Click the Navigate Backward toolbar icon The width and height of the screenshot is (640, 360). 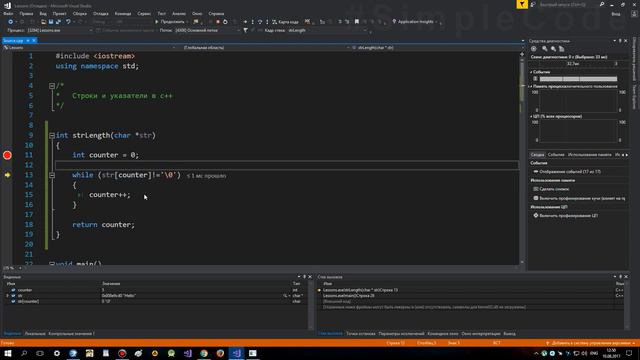click(11, 22)
